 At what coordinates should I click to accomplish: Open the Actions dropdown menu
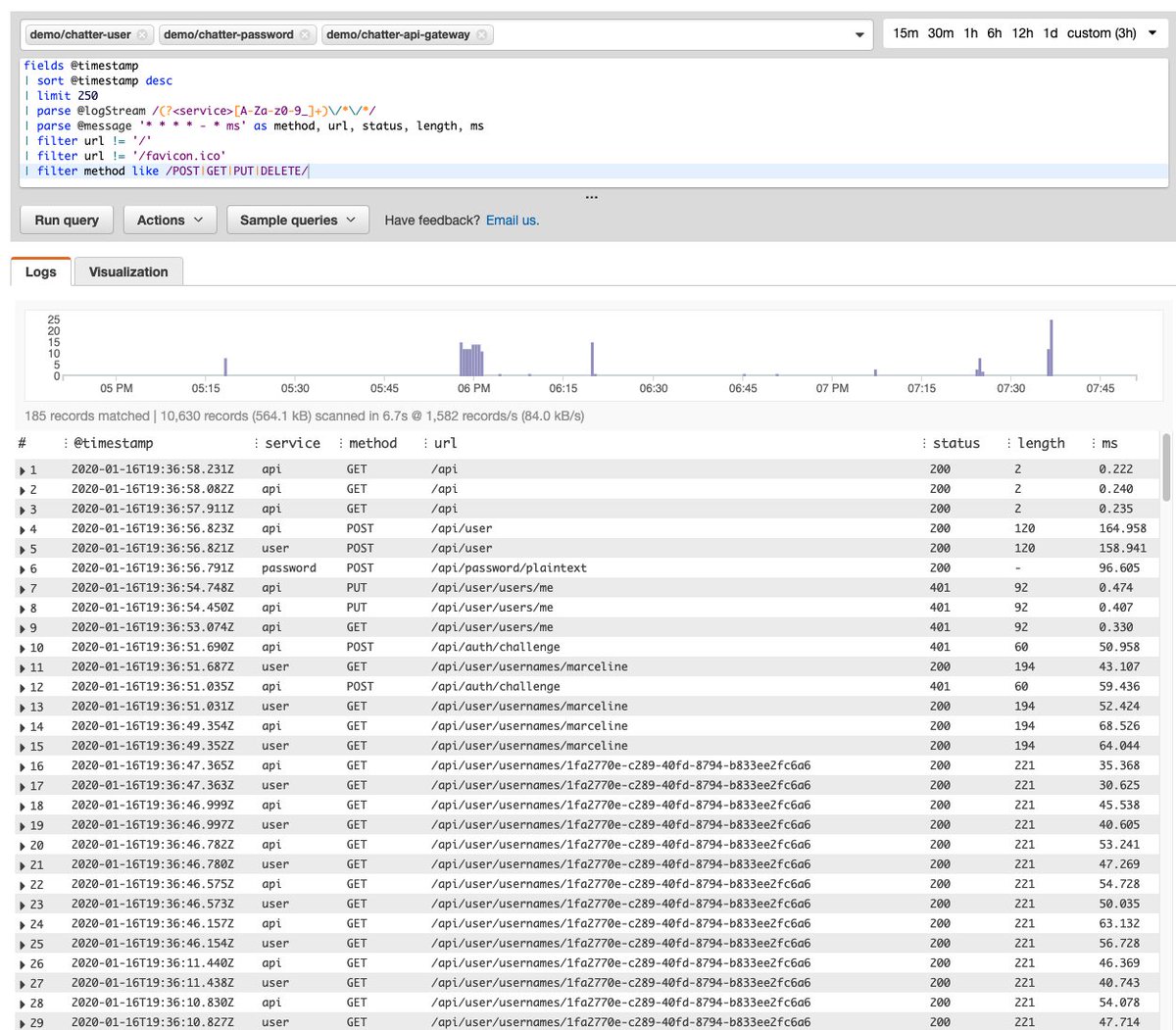pyautogui.click(x=170, y=221)
